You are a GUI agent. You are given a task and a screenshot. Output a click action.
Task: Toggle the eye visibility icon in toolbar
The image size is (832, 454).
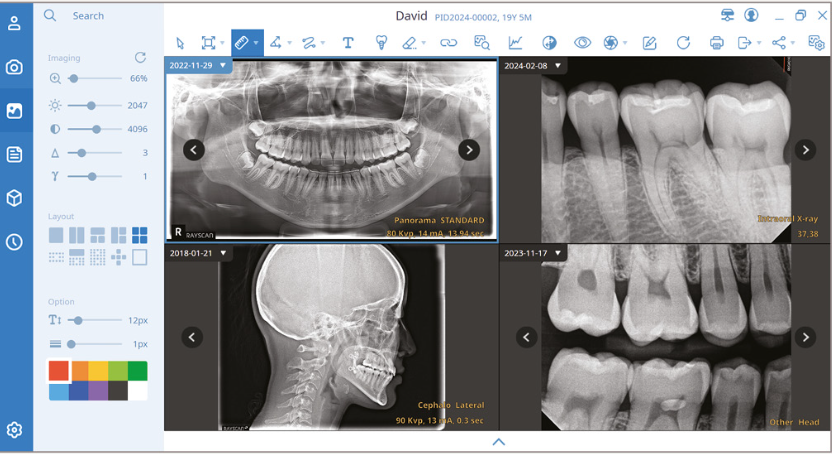tap(582, 43)
